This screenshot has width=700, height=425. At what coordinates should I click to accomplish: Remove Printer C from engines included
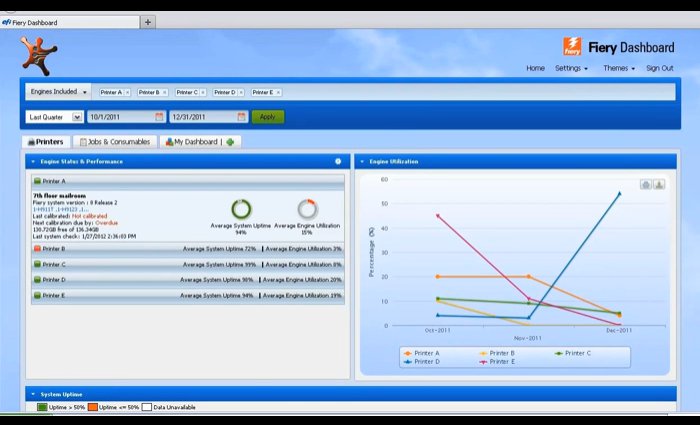203,92
